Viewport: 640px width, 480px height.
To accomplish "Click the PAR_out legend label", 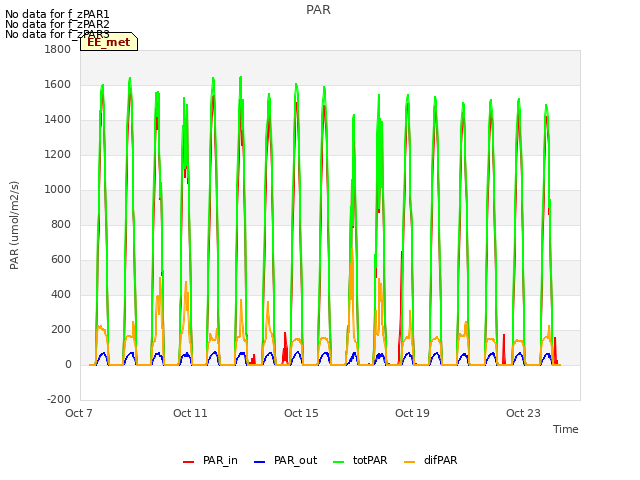I will [x=296, y=460].
